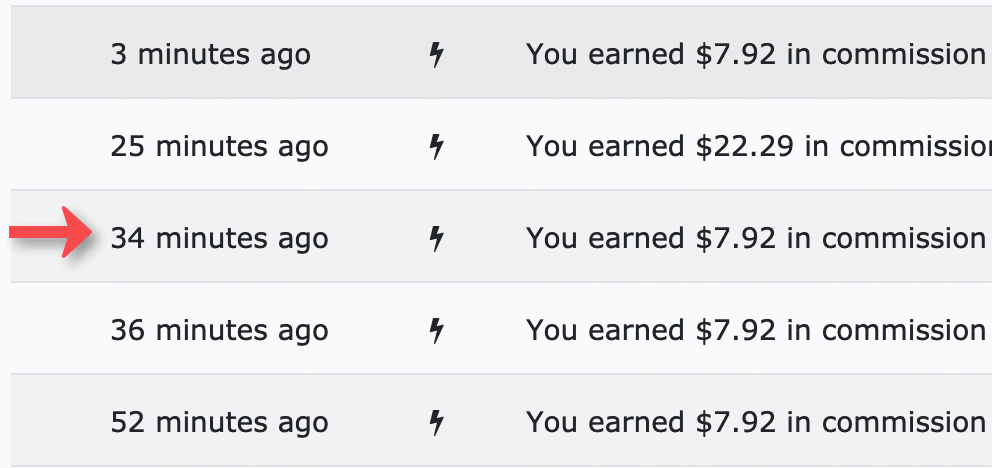Select the "25 minutes ago" timestamp

pos(220,147)
